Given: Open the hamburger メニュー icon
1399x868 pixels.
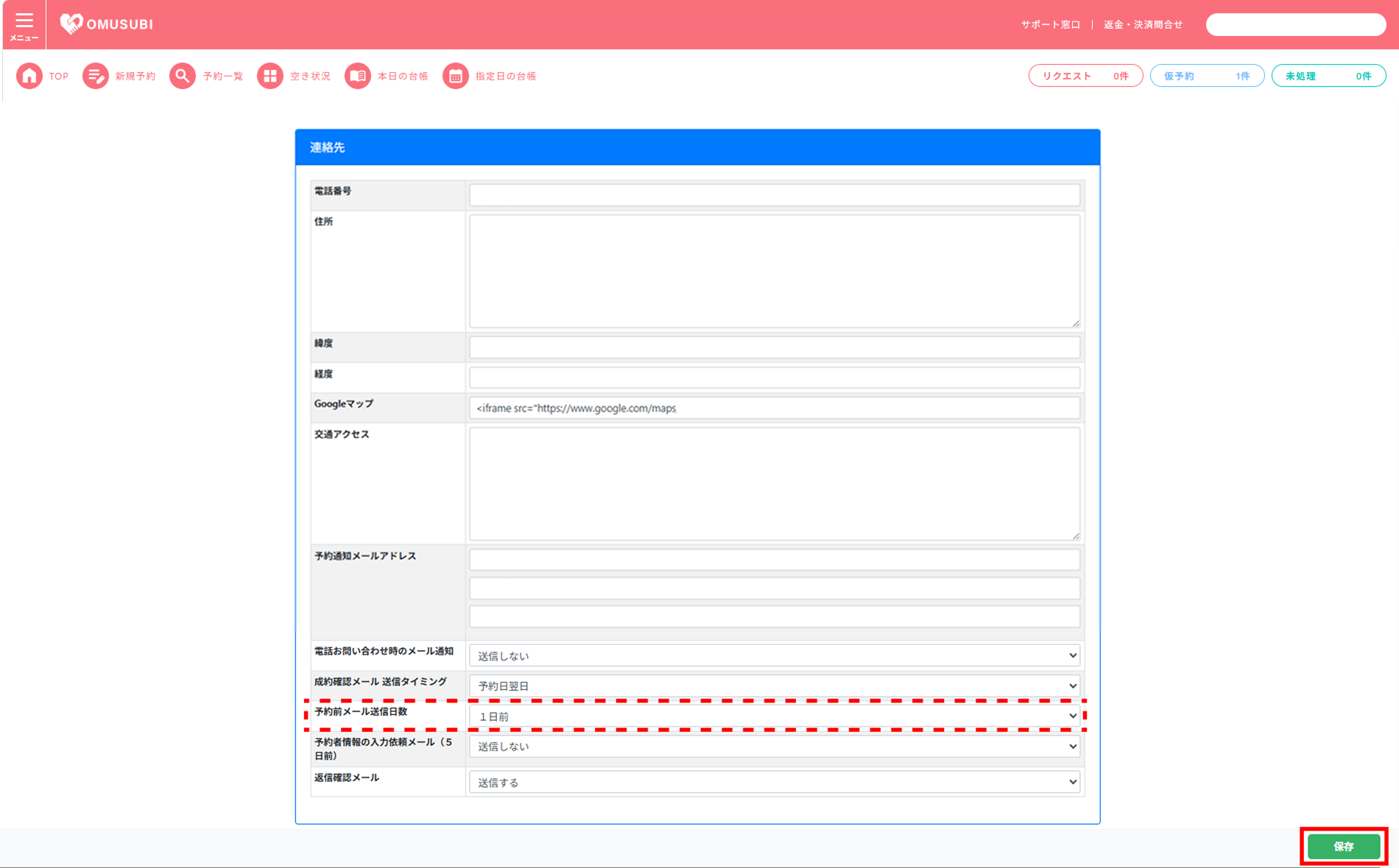Looking at the screenshot, I should tap(24, 25).
